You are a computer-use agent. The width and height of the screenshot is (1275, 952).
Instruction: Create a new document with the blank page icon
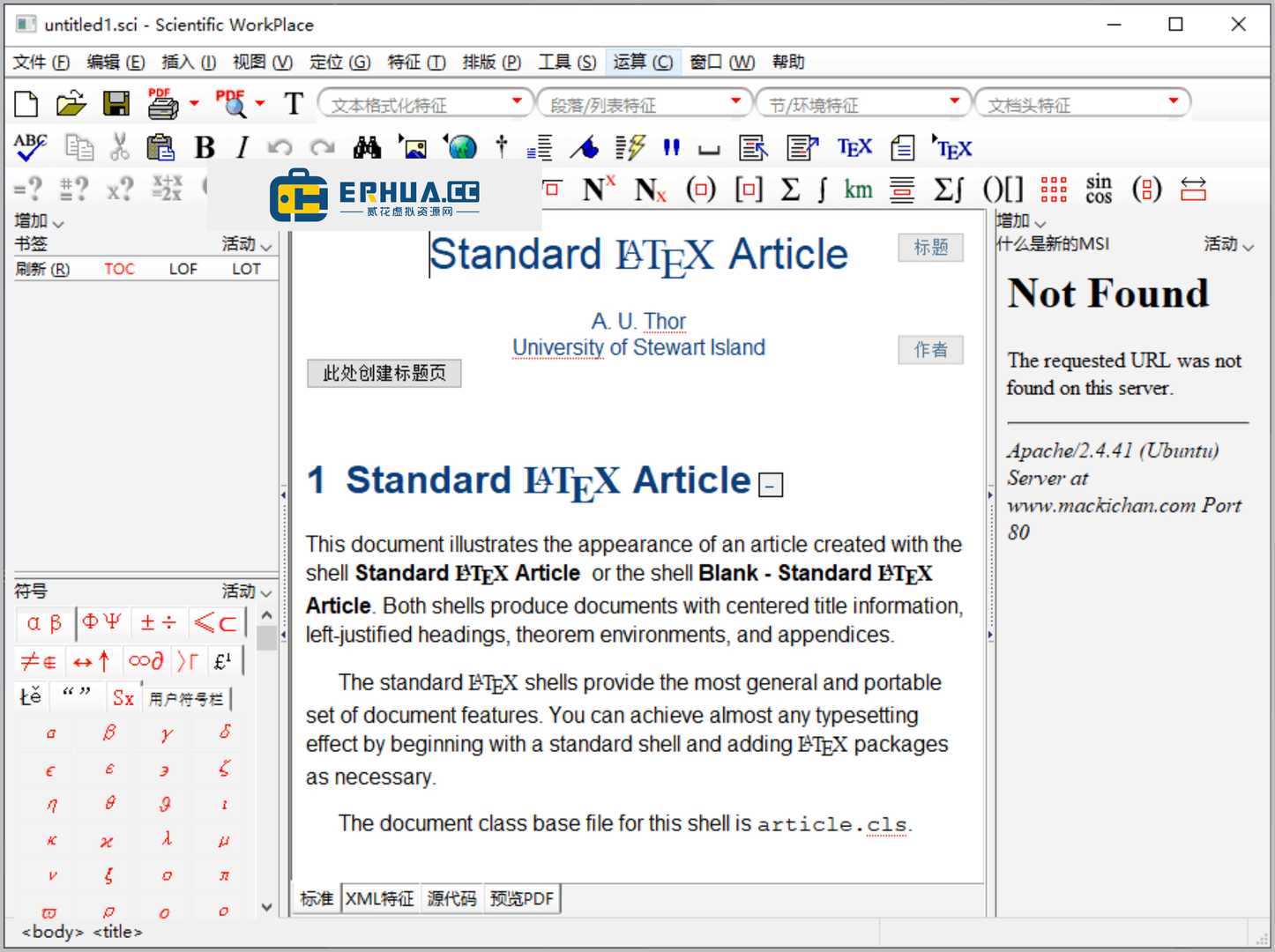26,104
